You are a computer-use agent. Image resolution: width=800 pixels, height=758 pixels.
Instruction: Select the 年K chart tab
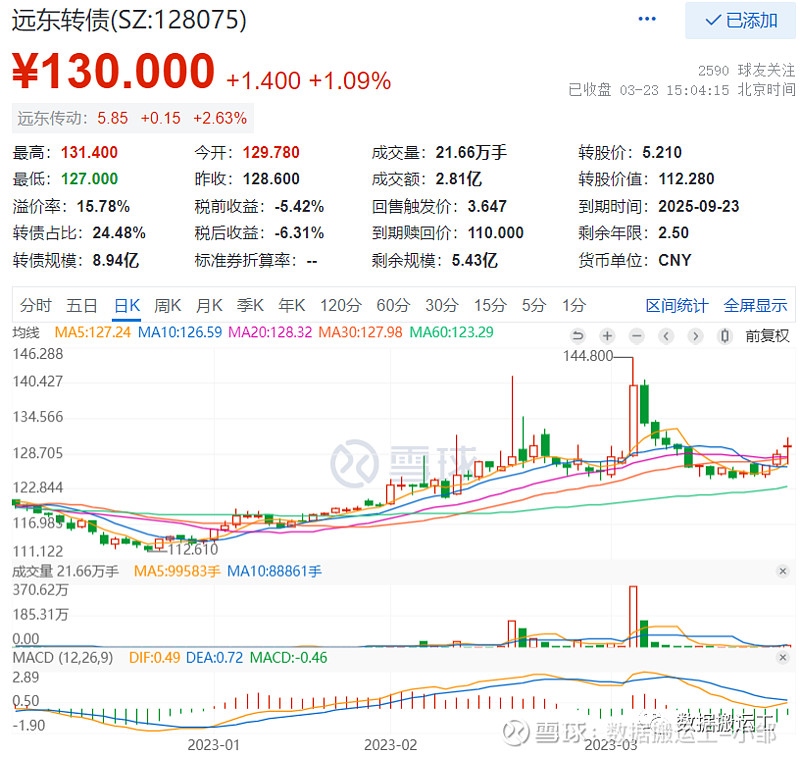(x=291, y=305)
